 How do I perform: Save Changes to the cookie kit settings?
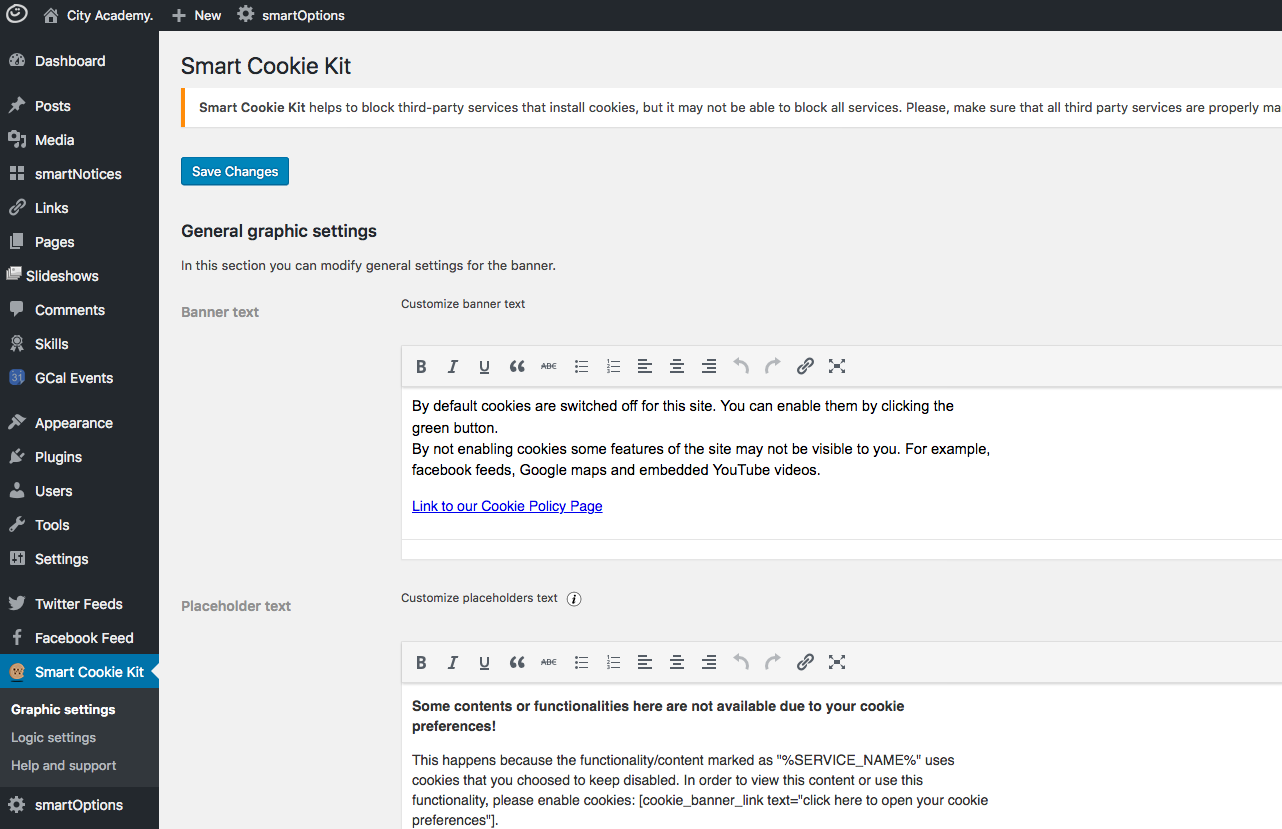tap(235, 172)
